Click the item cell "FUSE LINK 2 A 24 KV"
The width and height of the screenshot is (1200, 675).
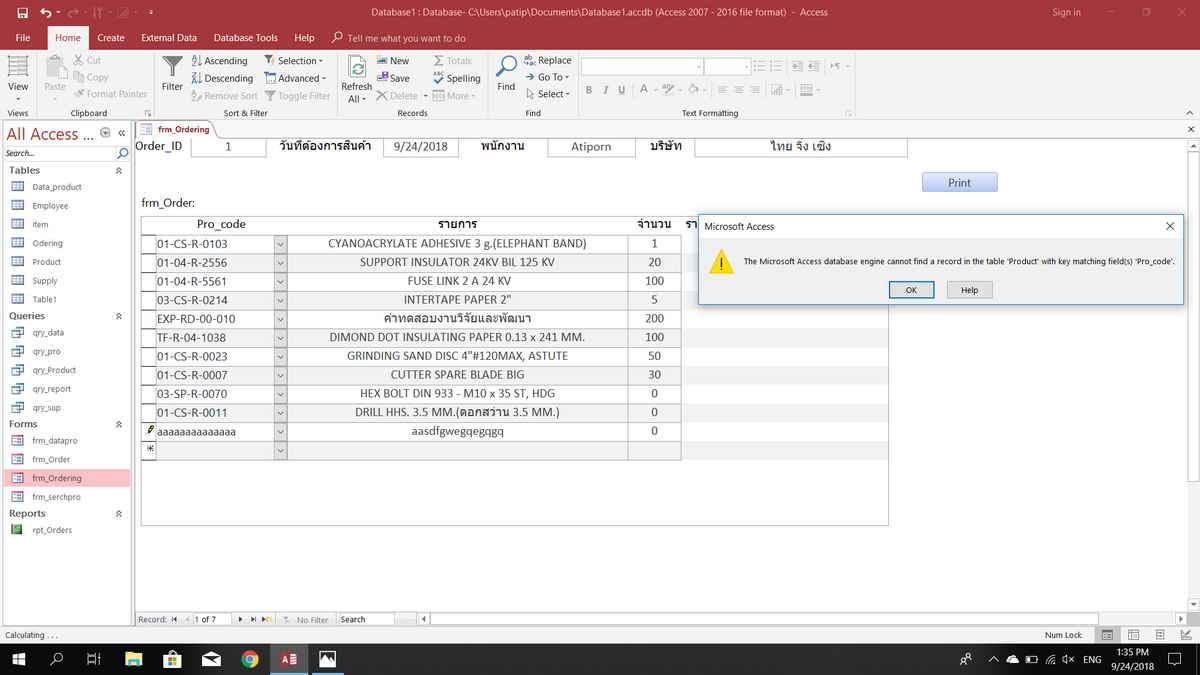[457, 282]
